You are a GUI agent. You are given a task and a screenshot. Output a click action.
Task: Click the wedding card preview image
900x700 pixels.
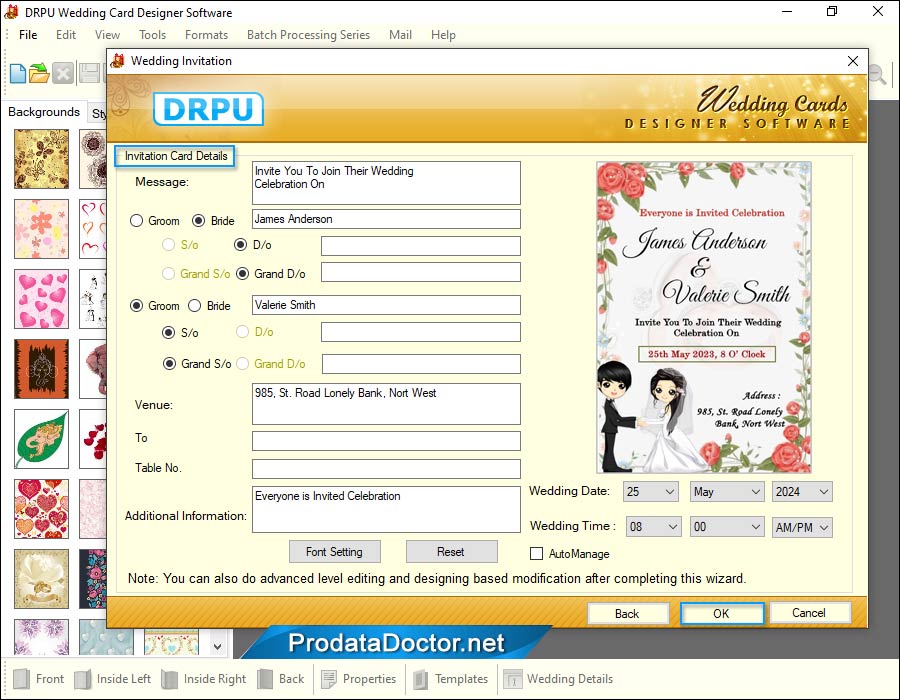tap(704, 317)
